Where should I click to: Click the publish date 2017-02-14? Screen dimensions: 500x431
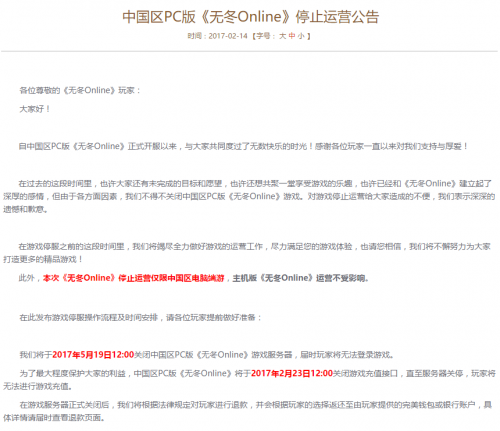(x=228, y=36)
